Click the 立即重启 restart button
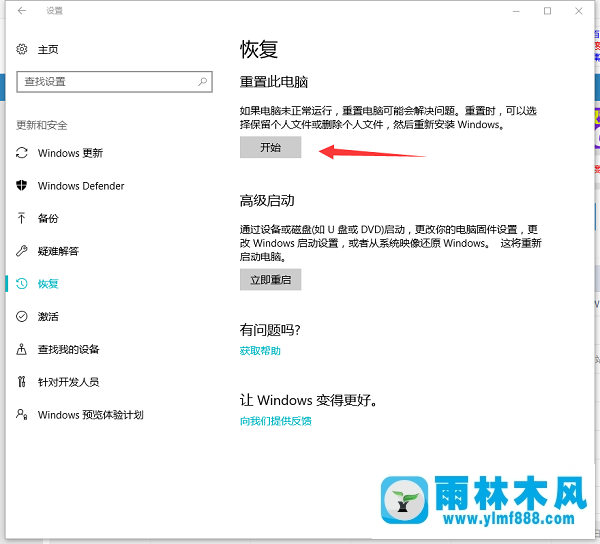Viewport: 600px width, 544px height. tap(271, 280)
